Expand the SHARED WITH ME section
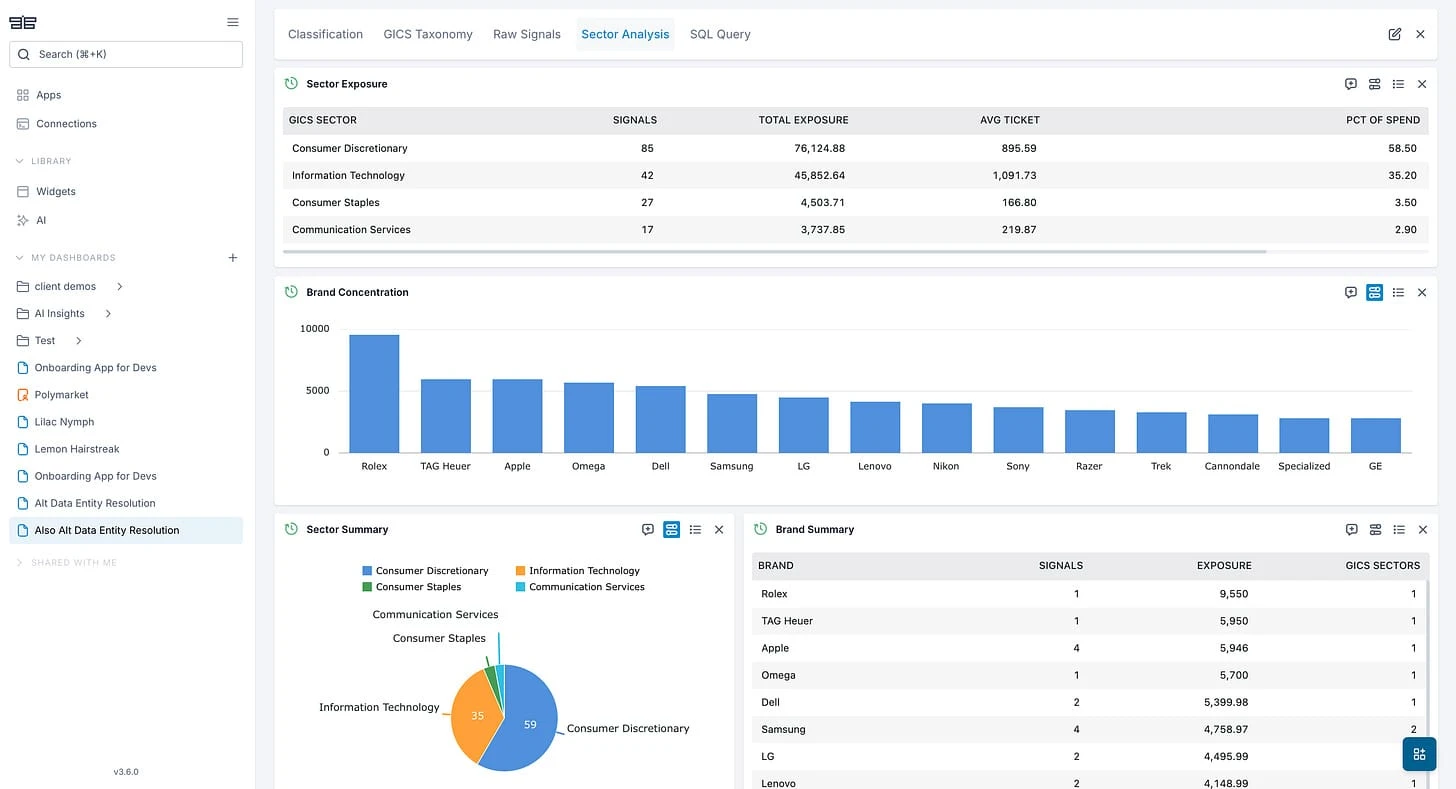The width and height of the screenshot is (1456, 789). click(x=20, y=562)
